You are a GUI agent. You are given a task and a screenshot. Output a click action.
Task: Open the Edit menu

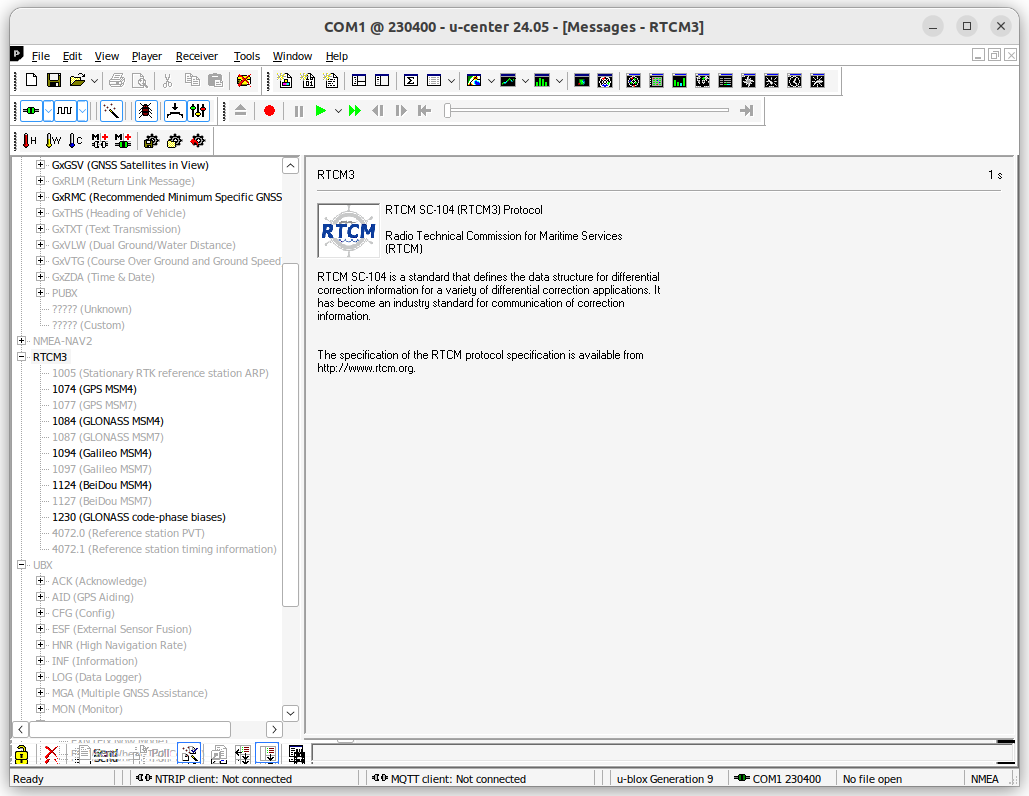(72, 56)
